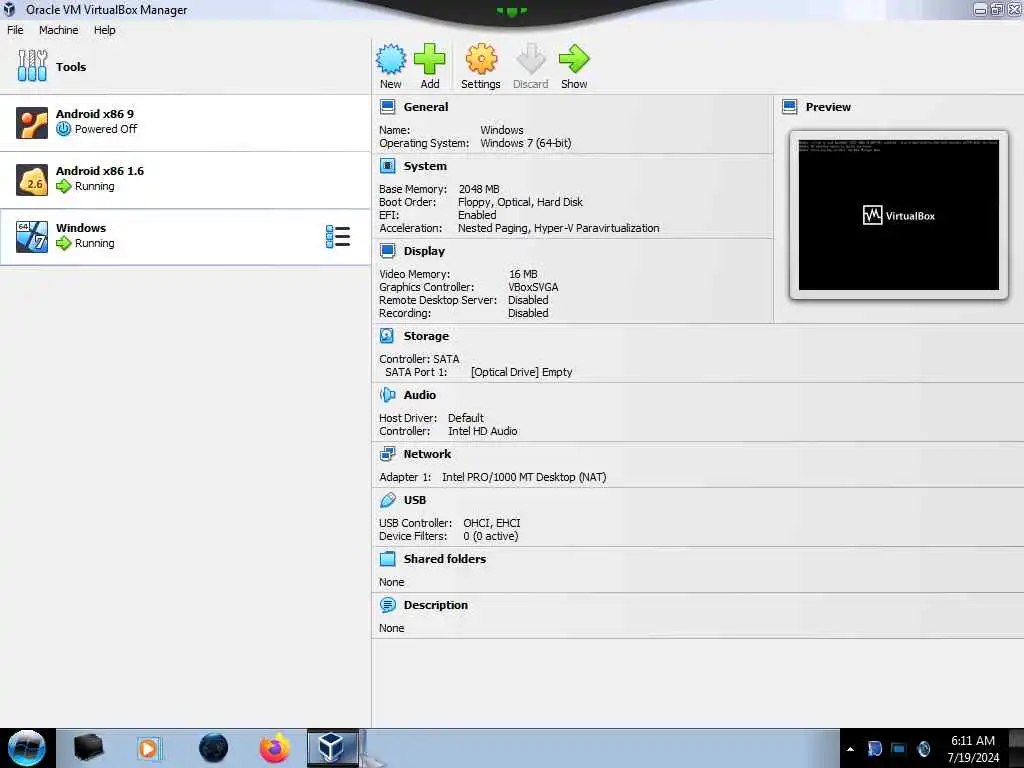
Task: Click the 'Windows 7 (64-bit)' operating system value
Action: [526, 143]
